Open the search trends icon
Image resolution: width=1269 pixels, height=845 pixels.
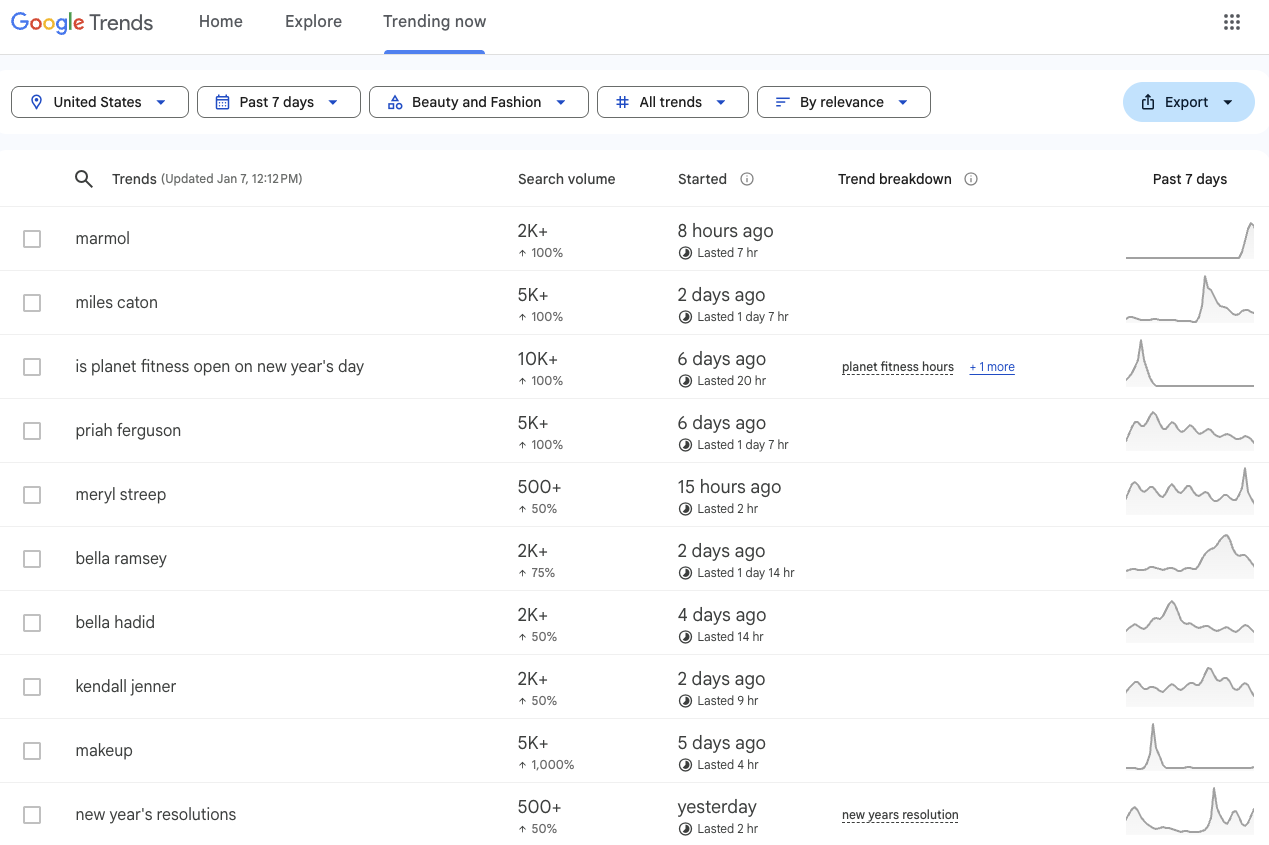(84, 178)
